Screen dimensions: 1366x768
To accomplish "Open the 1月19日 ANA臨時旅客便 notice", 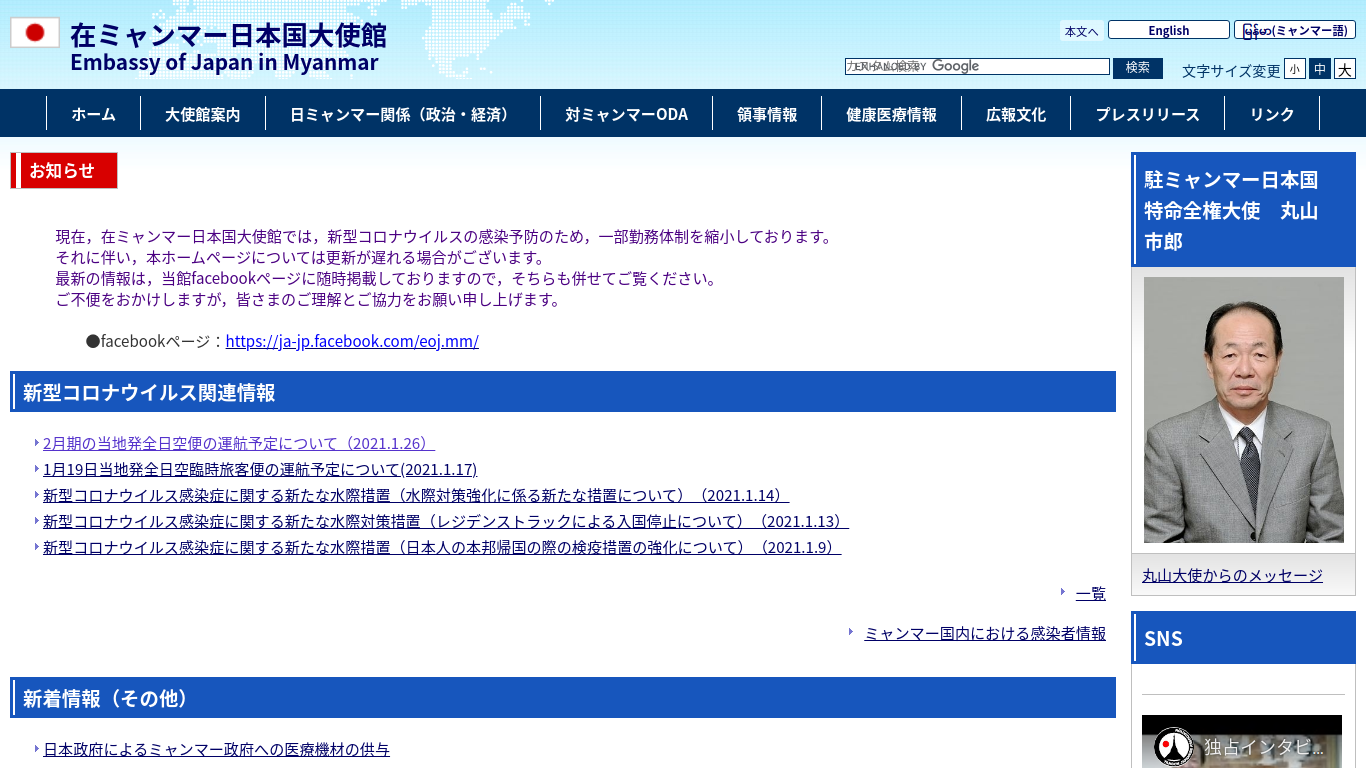I will point(260,469).
